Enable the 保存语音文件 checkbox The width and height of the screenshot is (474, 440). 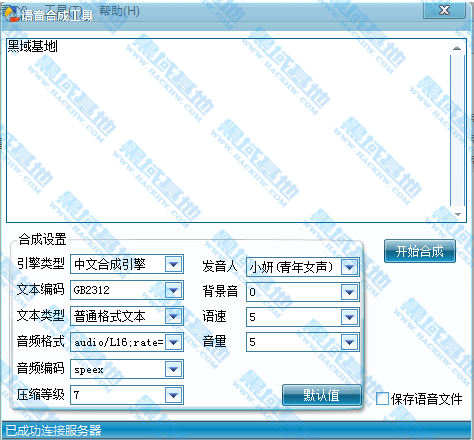[x=382, y=398]
